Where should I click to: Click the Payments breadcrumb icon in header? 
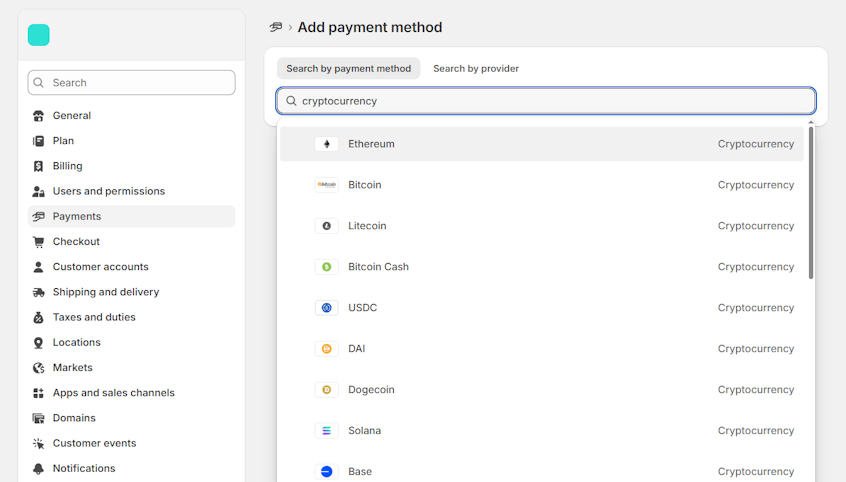276,27
